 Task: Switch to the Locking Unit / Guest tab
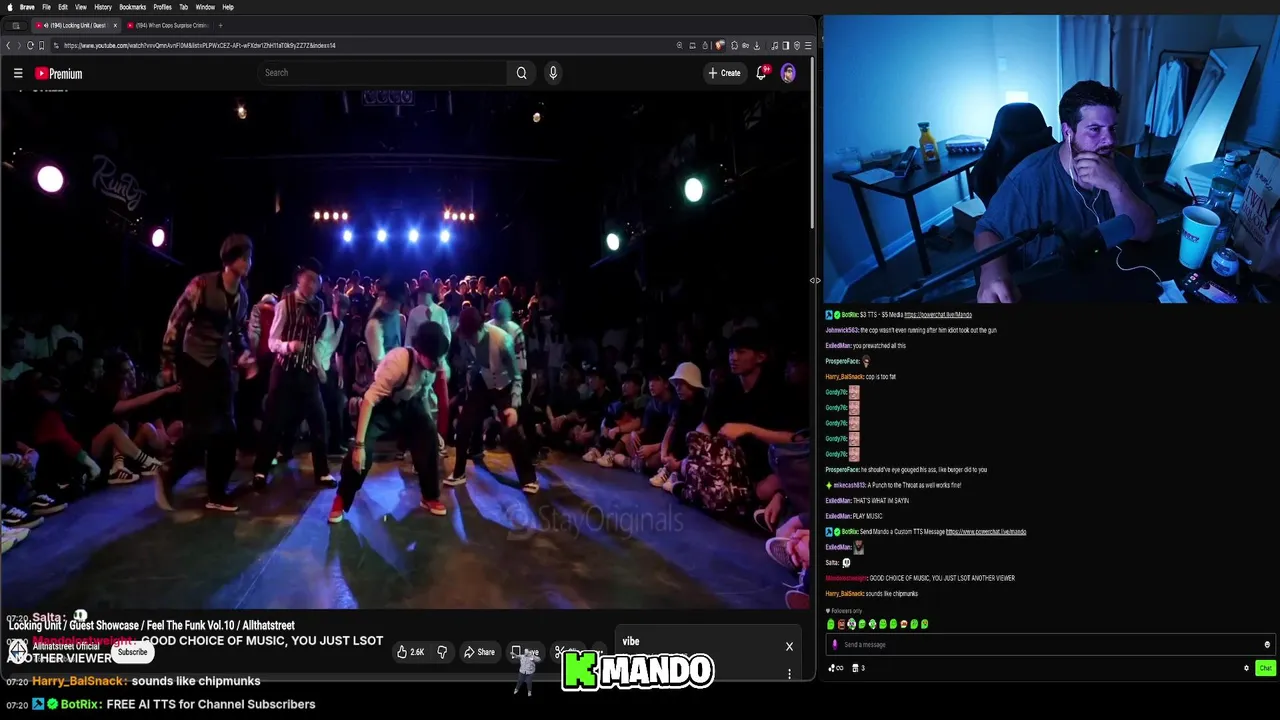coord(78,25)
